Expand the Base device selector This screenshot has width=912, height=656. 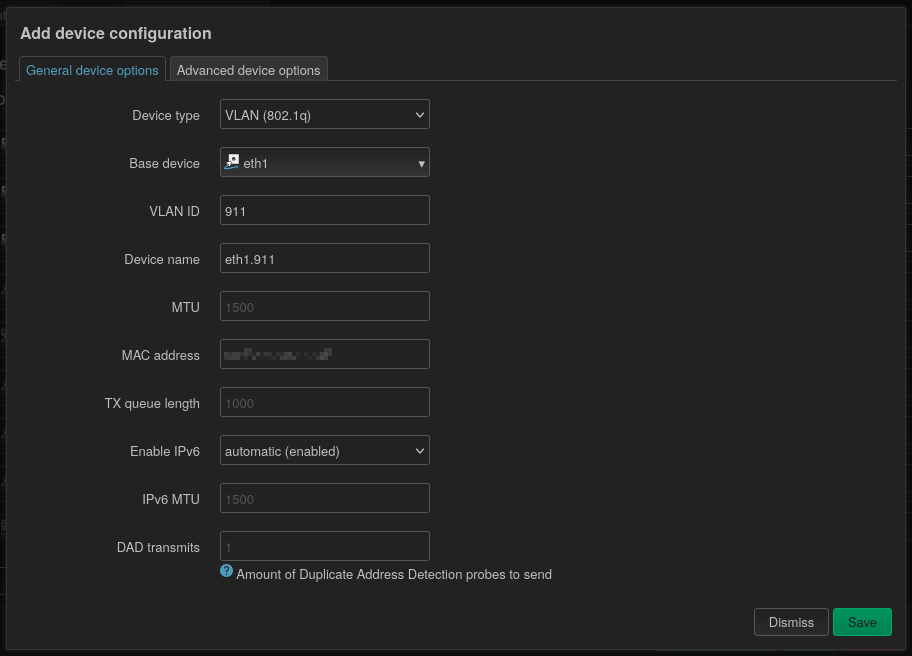click(x=324, y=163)
